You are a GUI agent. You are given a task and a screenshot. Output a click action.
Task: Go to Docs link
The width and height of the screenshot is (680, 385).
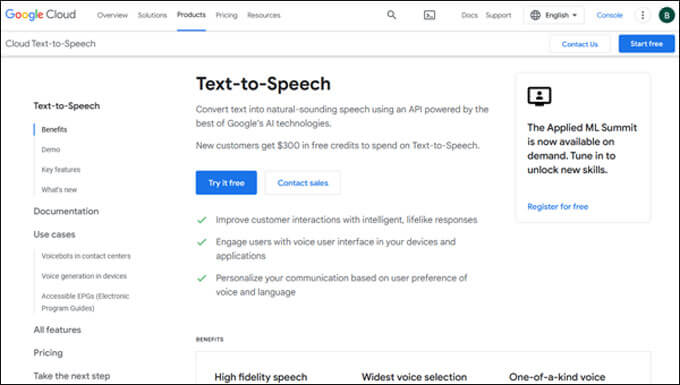469,15
